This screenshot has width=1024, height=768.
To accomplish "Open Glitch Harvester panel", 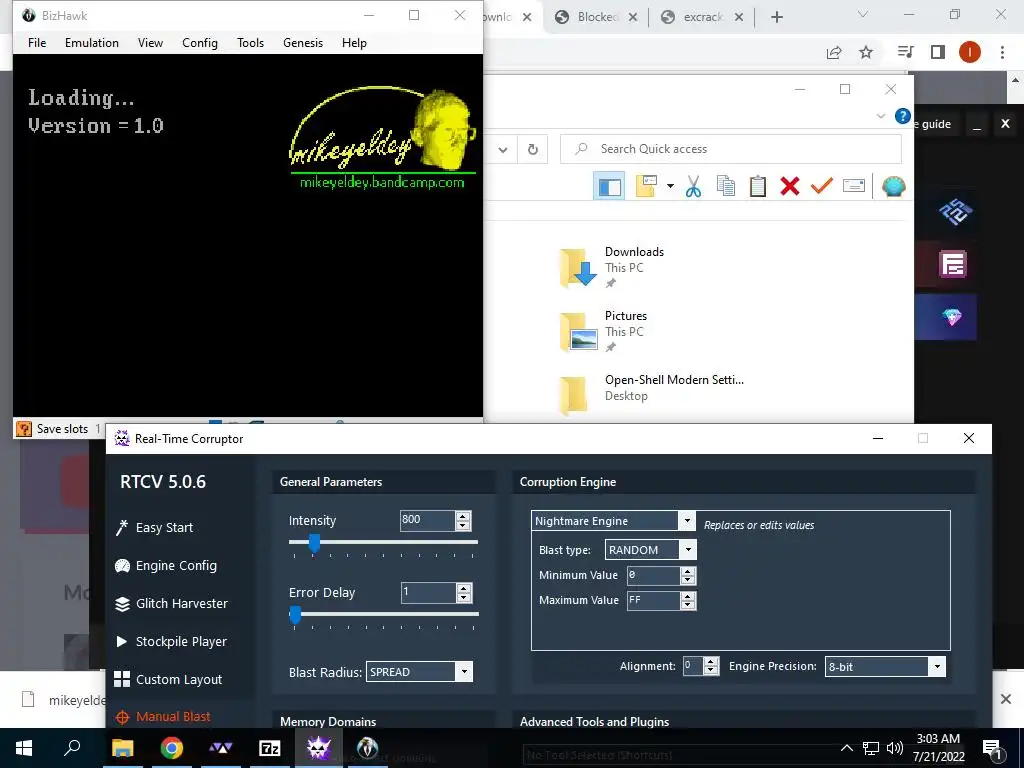I will tap(171, 603).
